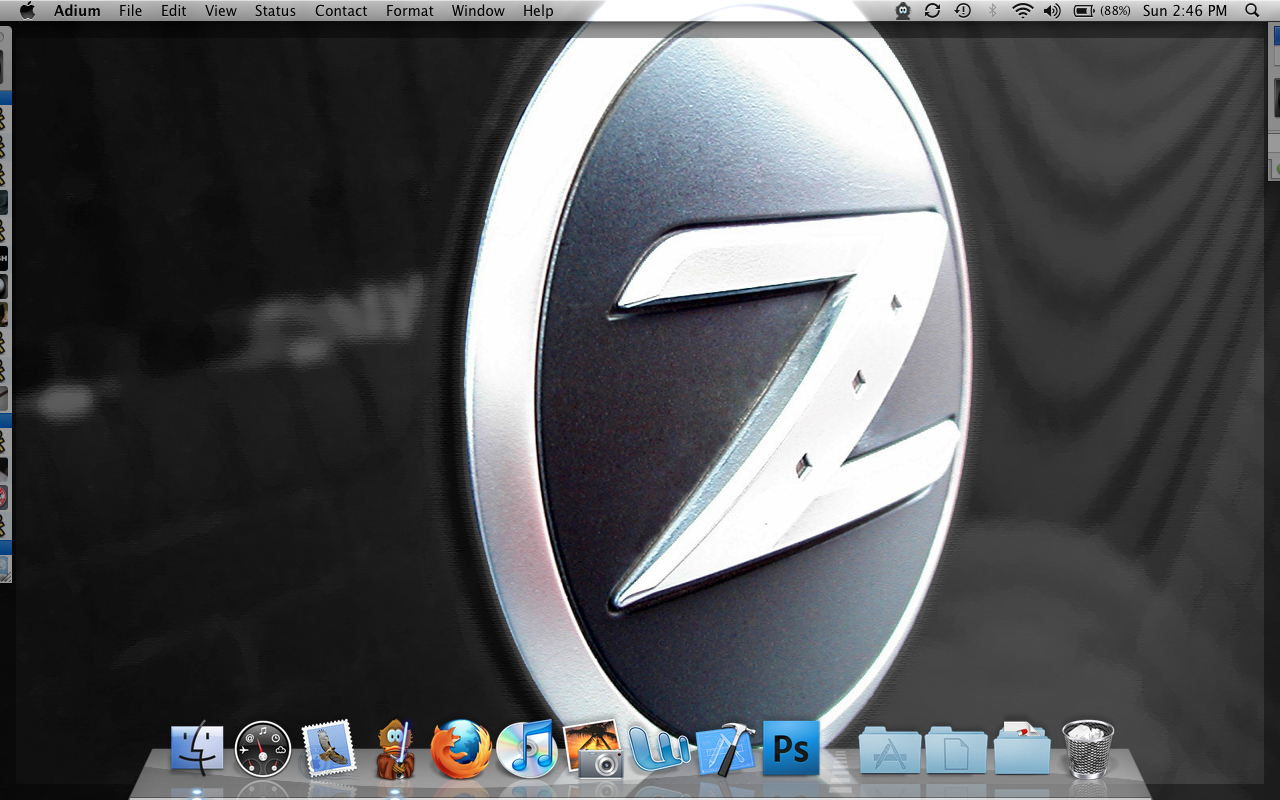
Task: Open the View menu
Action: 221,11
